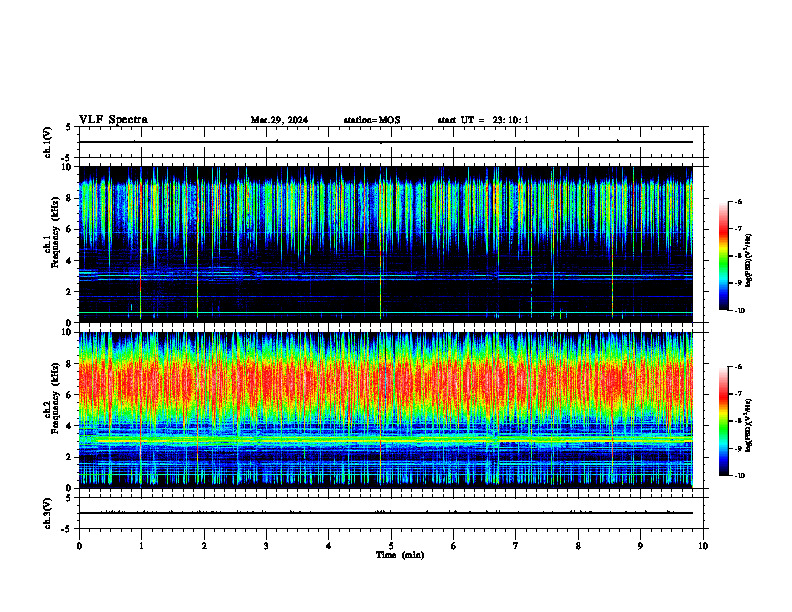Click the yellow-green 3 kHz band in ch.2 spectrogram
Image resolution: width=792 pixels, height=612 pixels.
click(x=386, y=440)
